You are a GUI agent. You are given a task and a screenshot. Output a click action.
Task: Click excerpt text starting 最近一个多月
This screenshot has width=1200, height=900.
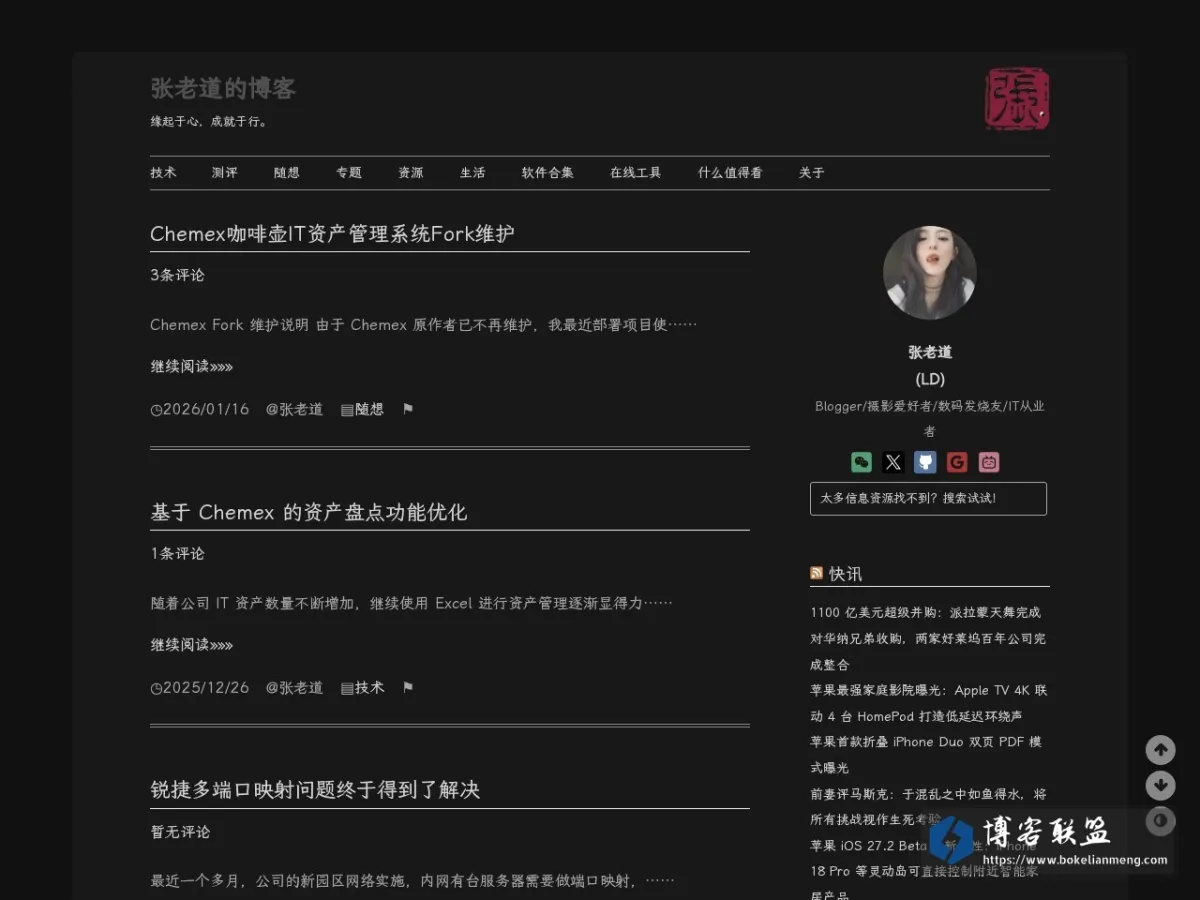coord(412,881)
